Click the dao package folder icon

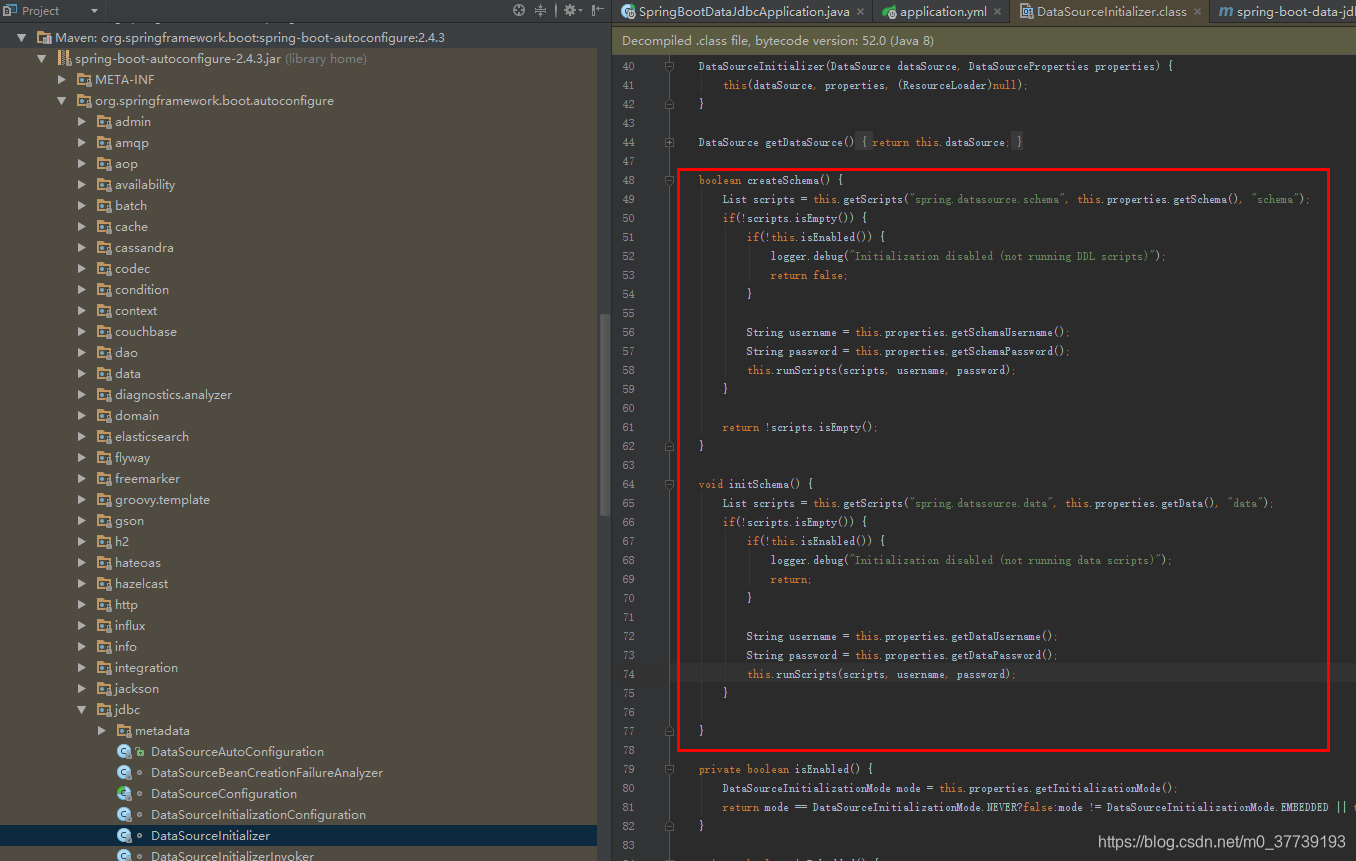point(104,353)
